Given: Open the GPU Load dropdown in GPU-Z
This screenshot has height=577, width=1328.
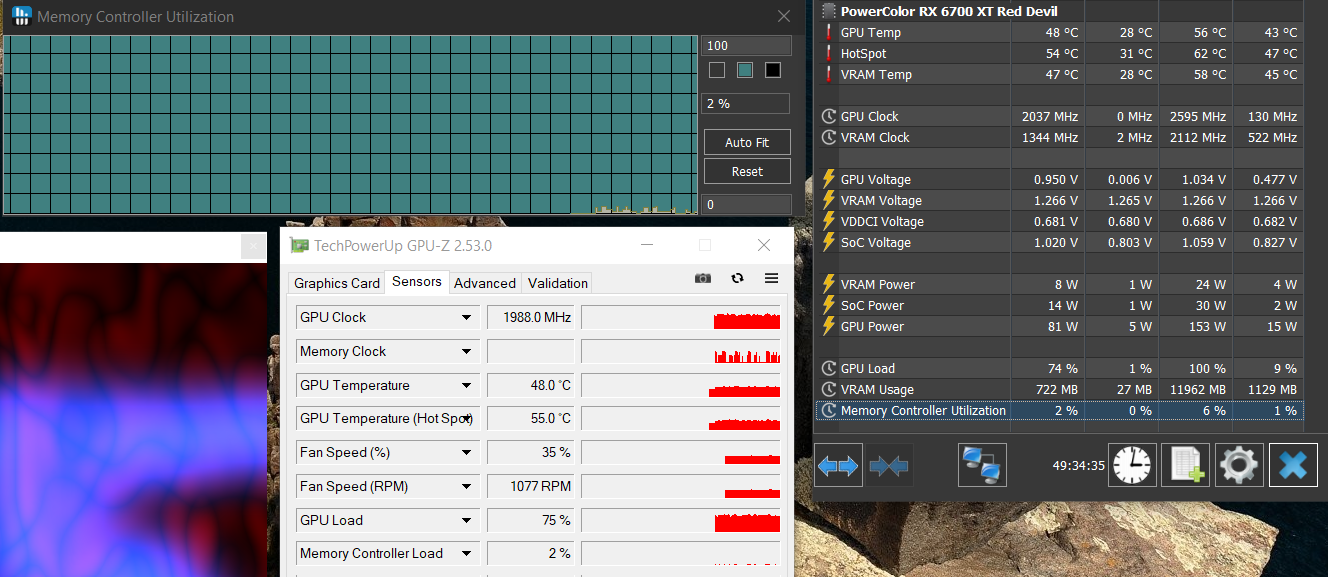Looking at the screenshot, I should [x=466, y=520].
